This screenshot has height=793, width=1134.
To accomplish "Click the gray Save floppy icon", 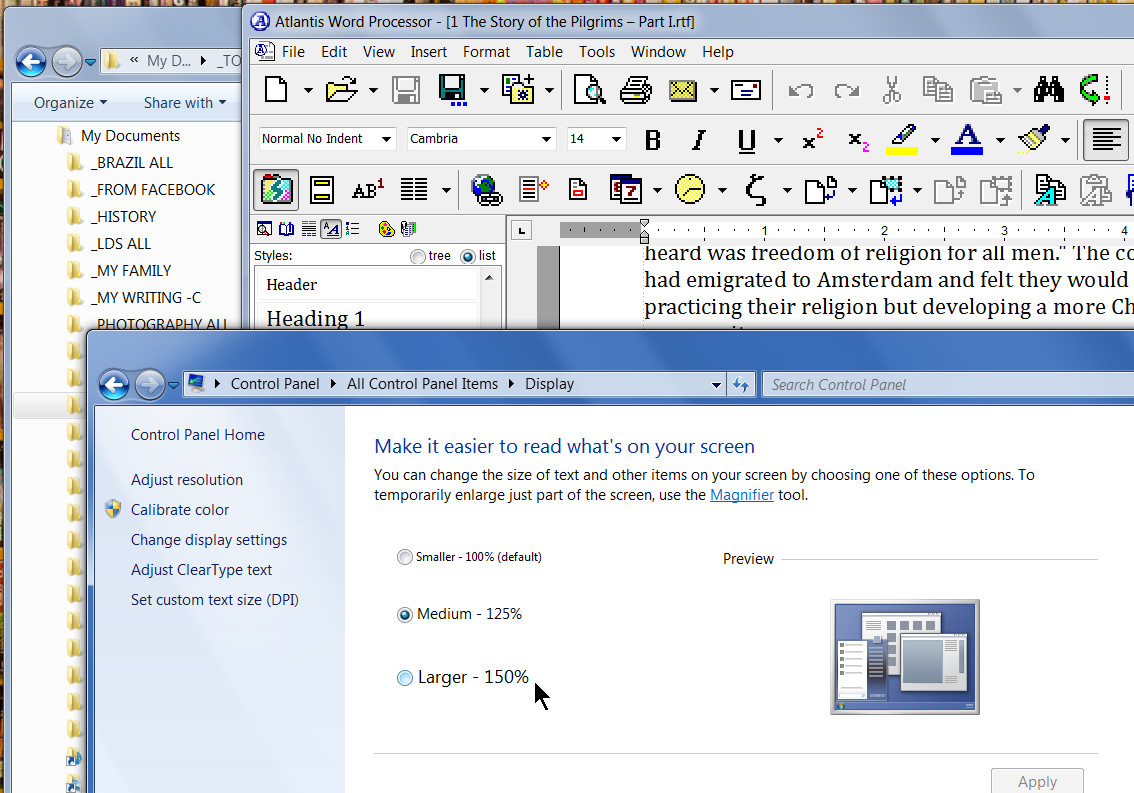I will click(x=406, y=90).
